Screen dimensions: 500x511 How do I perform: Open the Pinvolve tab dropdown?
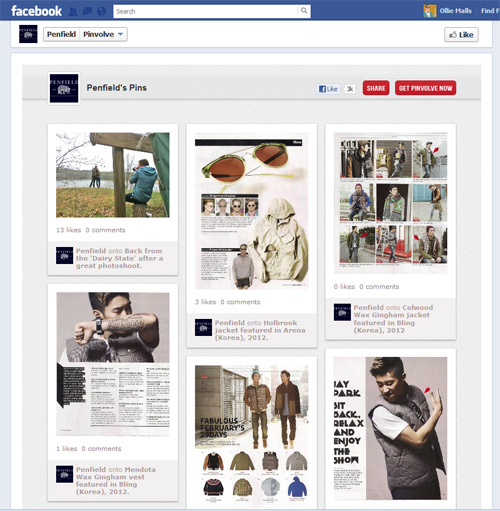pyautogui.click(x=103, y=34)
